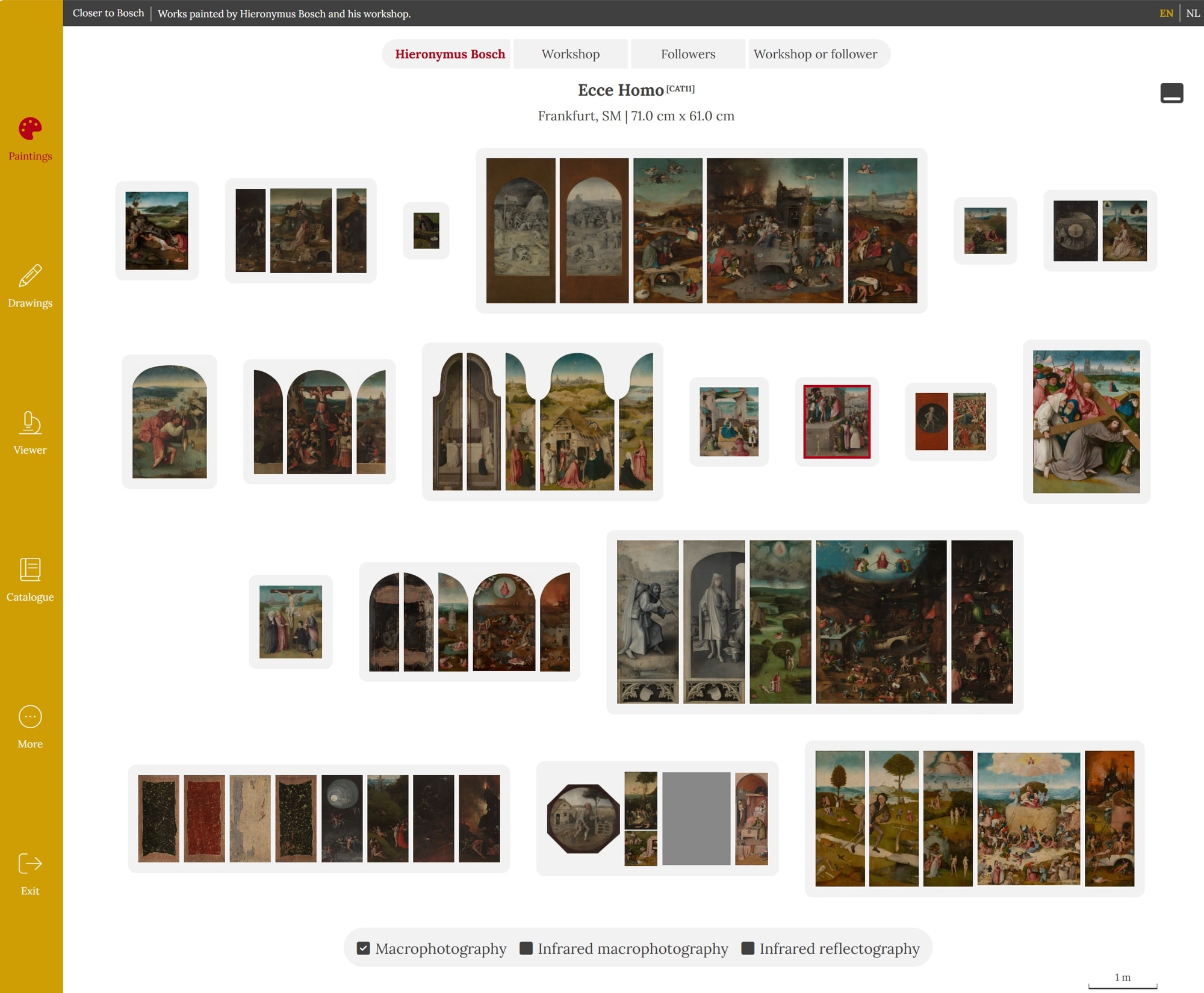Screen dimensions: 1204x993
Task: Switch to the Workshop tab
Action: [x=570, y=54]
